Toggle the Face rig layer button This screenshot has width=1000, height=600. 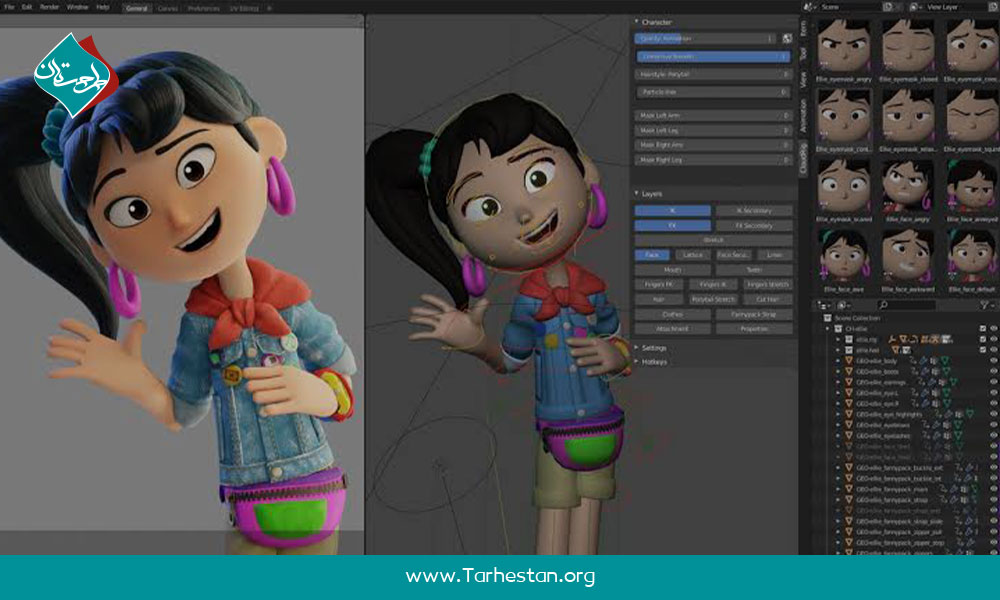[x=652, y=254]
